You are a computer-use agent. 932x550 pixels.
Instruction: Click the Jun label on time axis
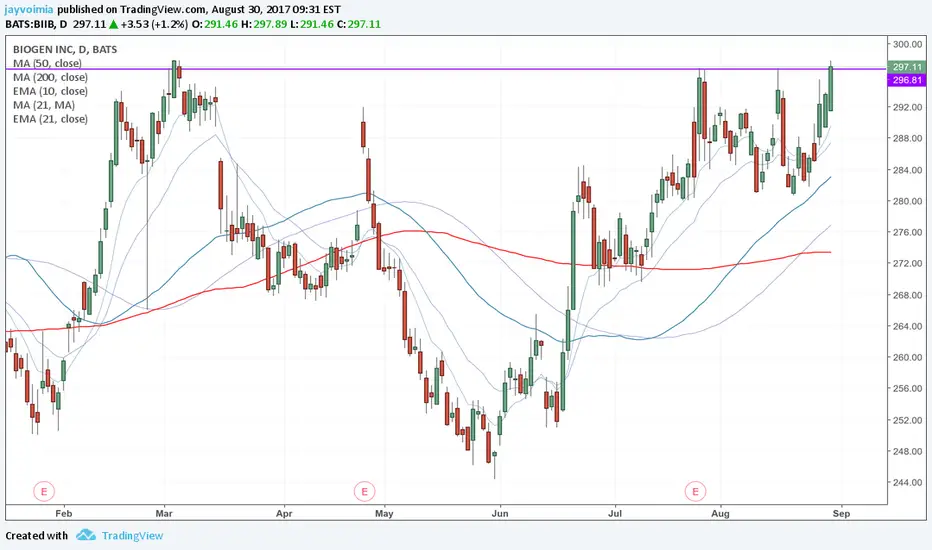coord(500,513)
